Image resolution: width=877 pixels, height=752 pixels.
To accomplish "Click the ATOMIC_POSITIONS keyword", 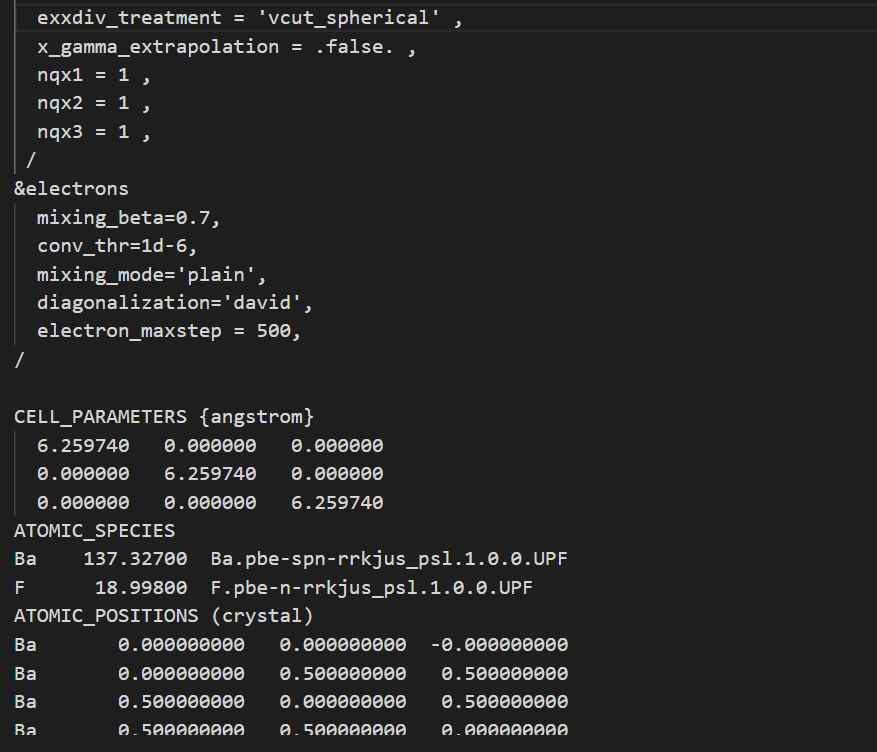I will click(x=105, y=615).
